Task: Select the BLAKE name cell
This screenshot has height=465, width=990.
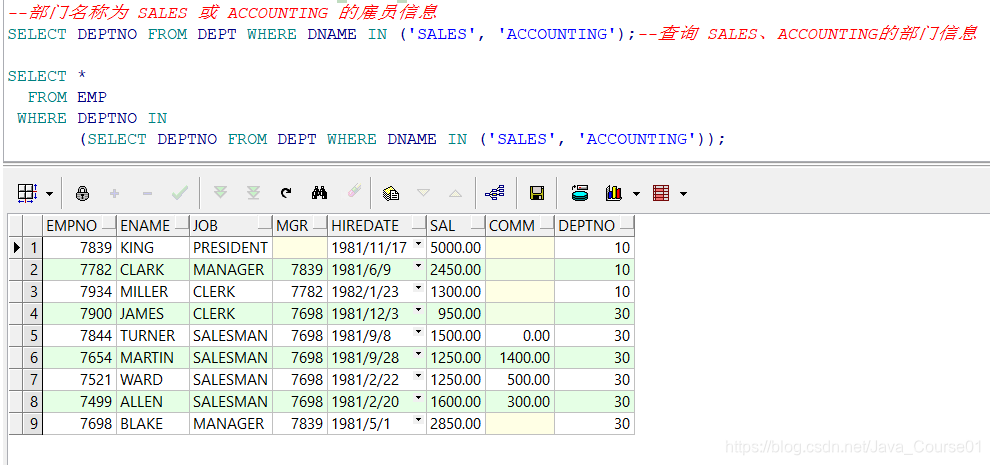Action: 153,423
